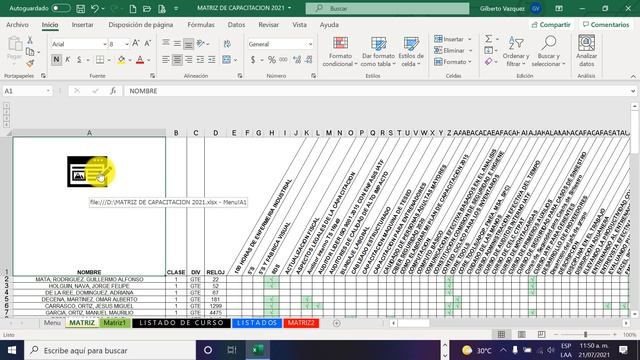The width and height of the screenshot is (640, 360).
Task: Toggle Bold formatting (N)
Action: (56, 60)
